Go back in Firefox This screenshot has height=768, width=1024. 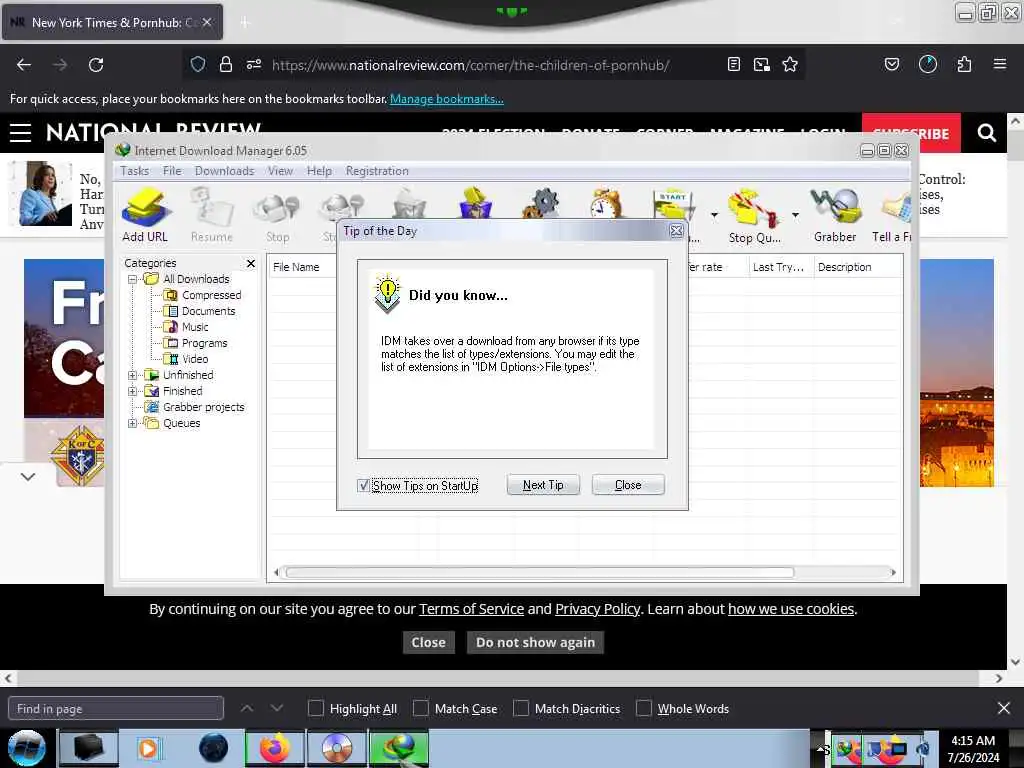point(24,64)
